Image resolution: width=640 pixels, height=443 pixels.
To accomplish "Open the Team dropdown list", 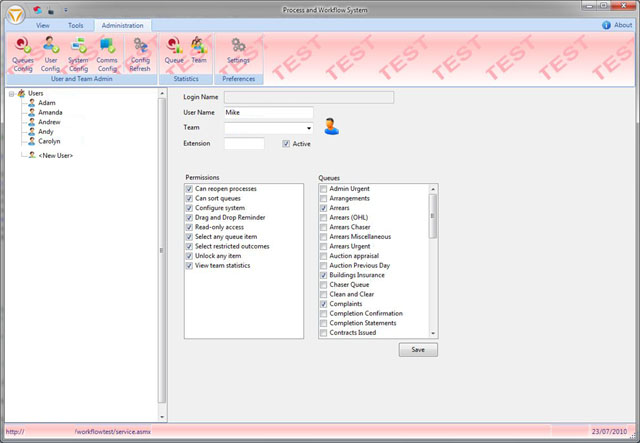I will coord(309,129).
